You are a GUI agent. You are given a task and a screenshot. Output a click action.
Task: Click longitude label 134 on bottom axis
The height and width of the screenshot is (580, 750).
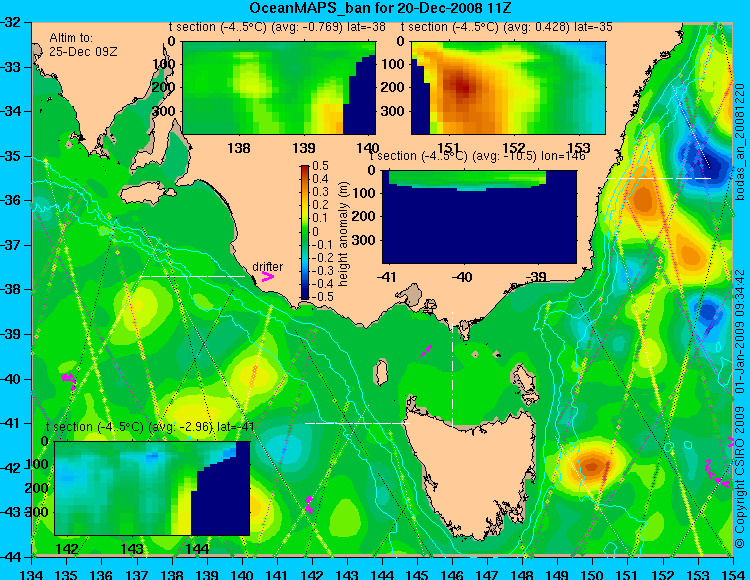pyautogui.click(x=32, y=573)
